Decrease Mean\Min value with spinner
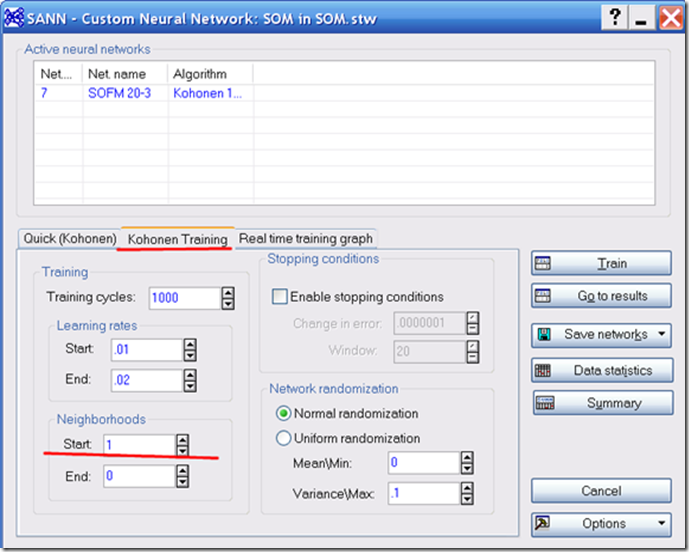689x552 pixels. click(467, 468)
